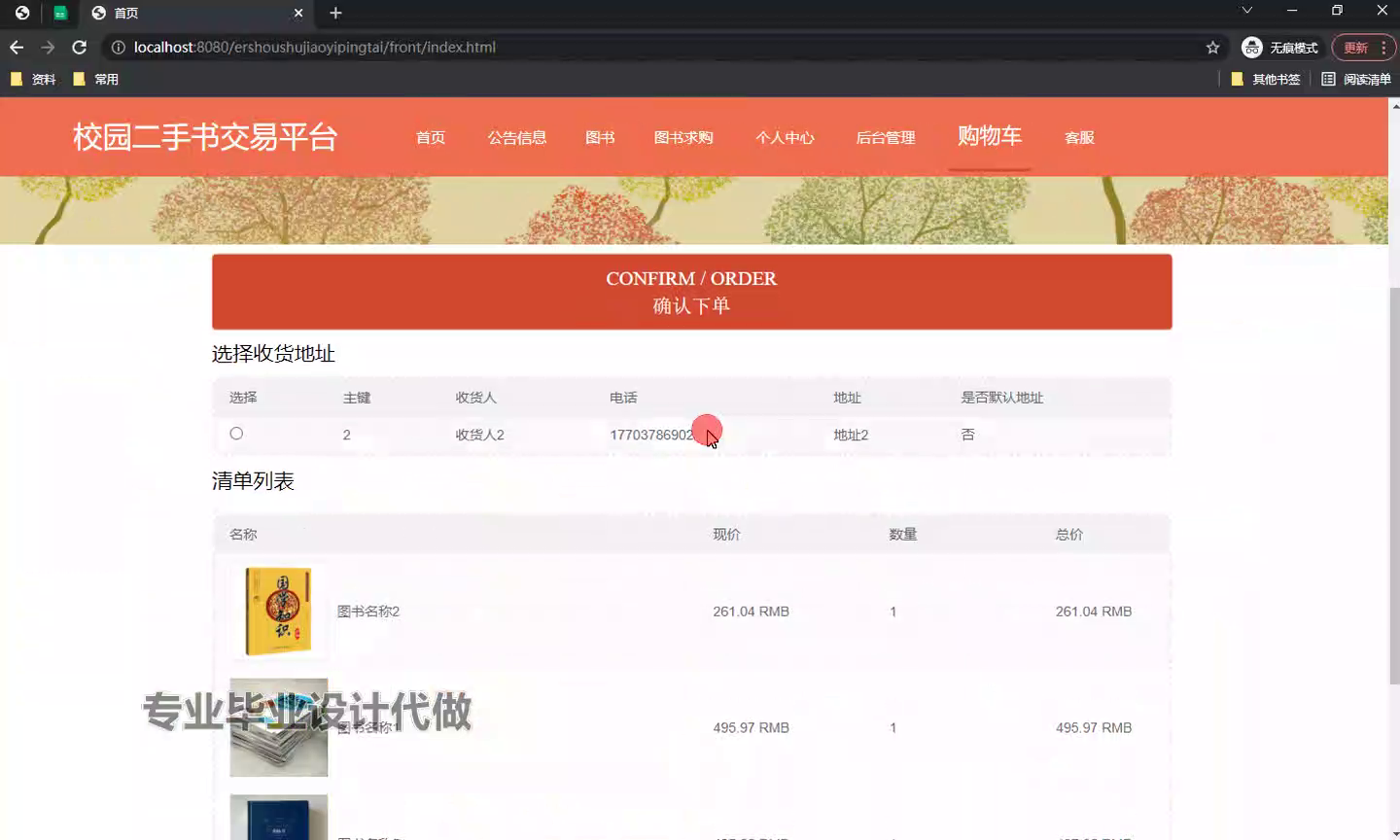Open the 阅读清单 reading list
The image size is (1400, 840).
tap(1356, 79)
